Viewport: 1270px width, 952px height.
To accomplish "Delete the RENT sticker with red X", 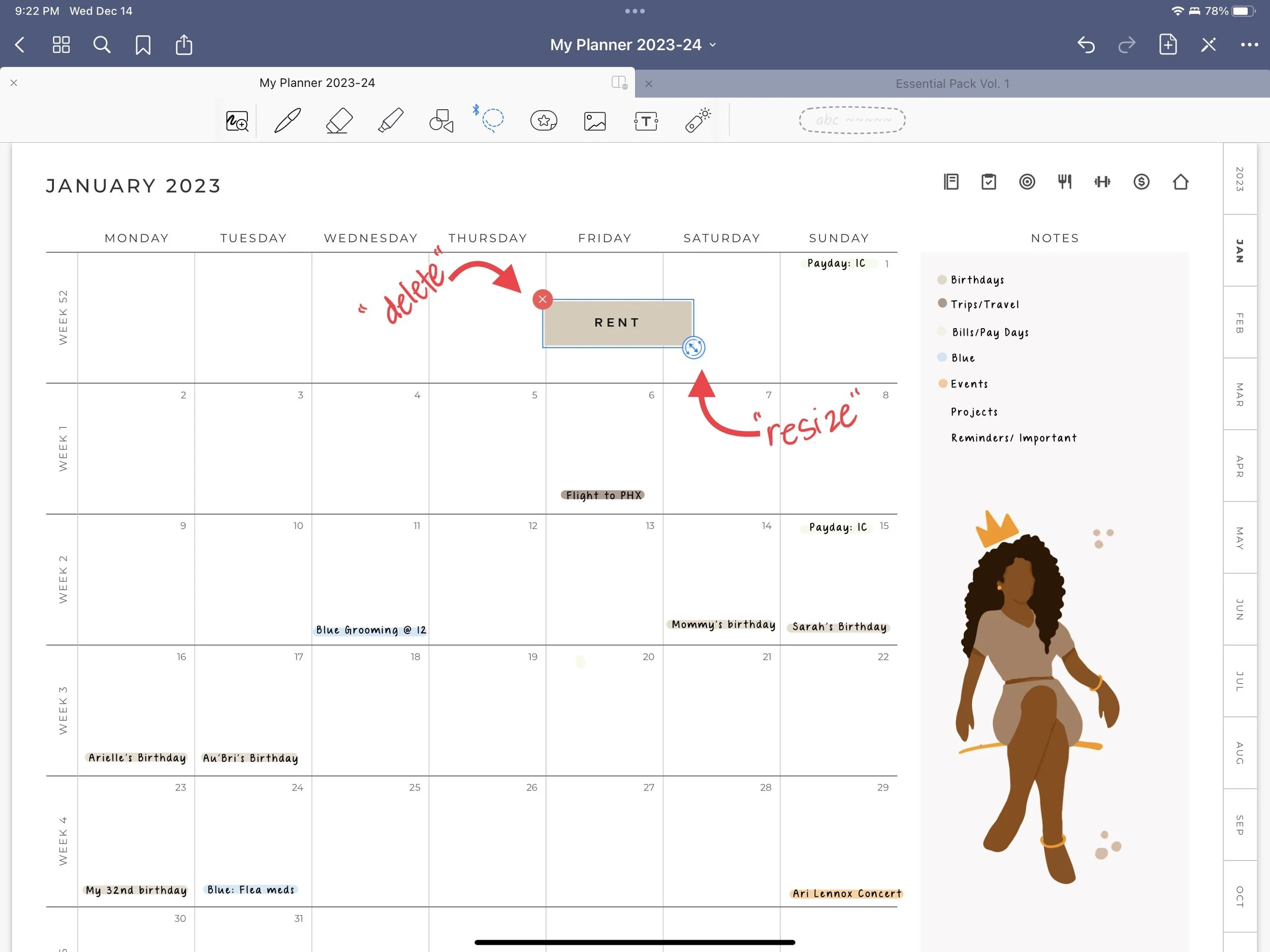I will pyautogui.click(x=542, y=299).
